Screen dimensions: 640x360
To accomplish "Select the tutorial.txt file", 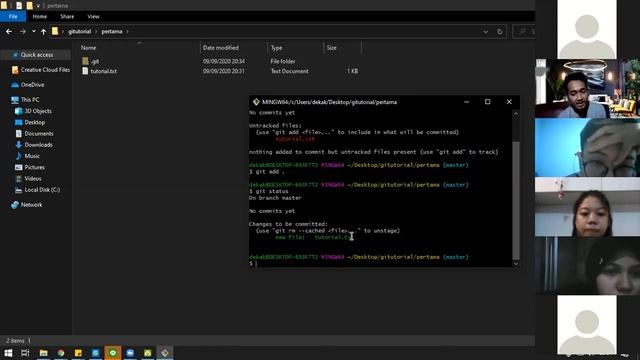I will click(x=103, y=71).
